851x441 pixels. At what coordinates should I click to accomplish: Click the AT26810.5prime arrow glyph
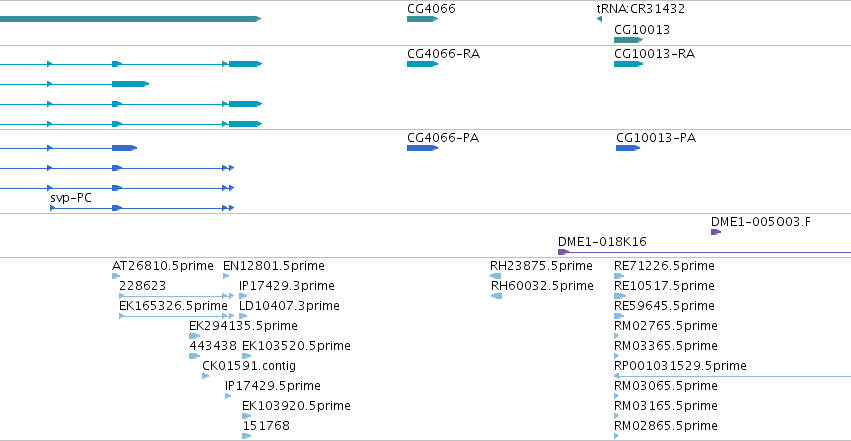[116, 276]
